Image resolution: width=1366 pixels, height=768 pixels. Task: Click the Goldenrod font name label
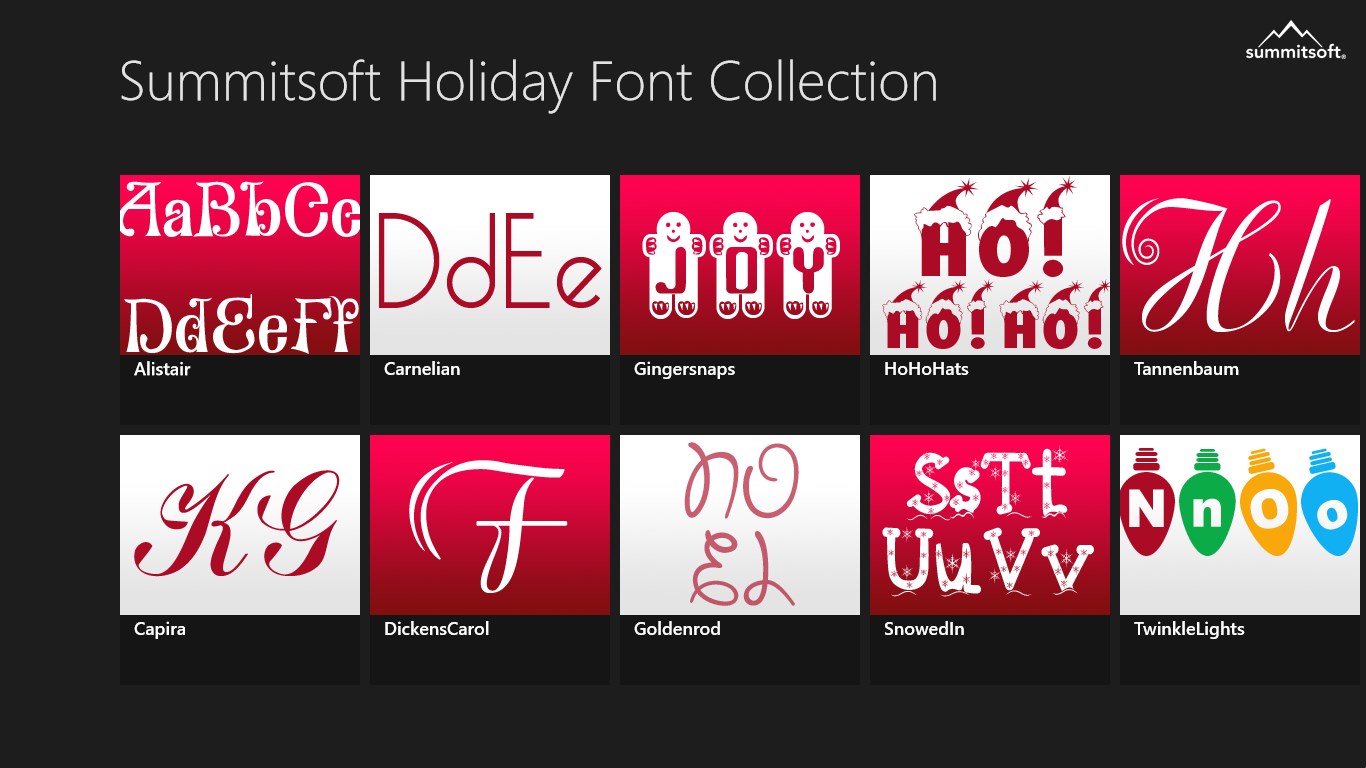(677, 629)
